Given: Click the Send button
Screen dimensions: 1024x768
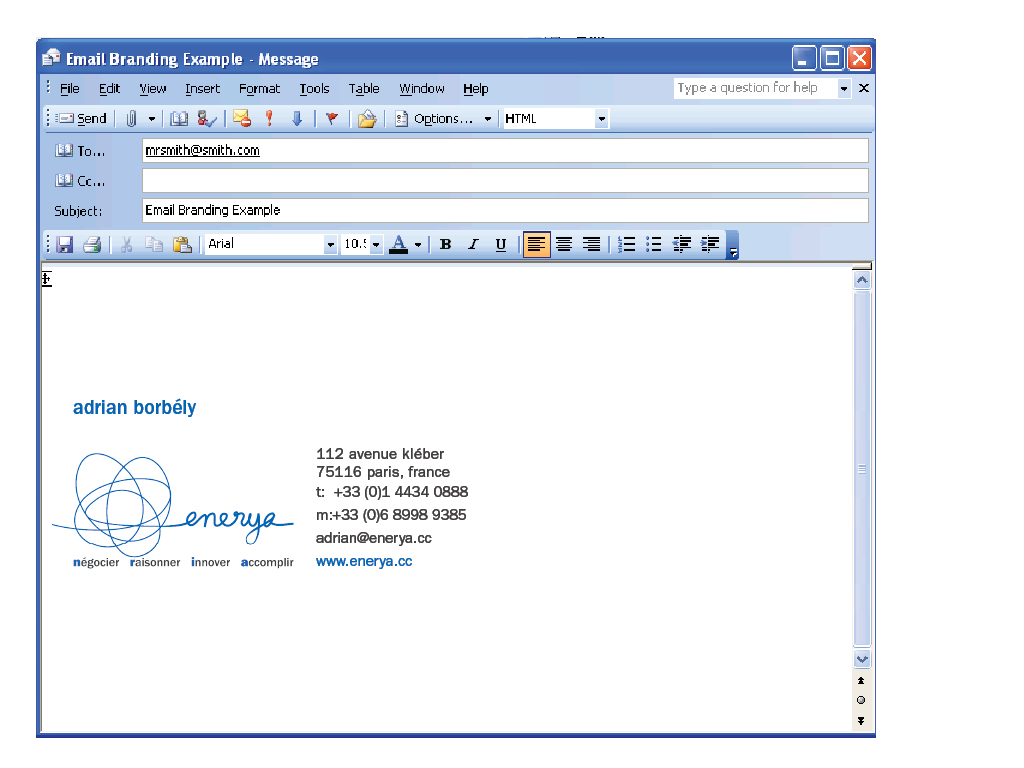Looking at the screenshot, I should click(81, 119).
